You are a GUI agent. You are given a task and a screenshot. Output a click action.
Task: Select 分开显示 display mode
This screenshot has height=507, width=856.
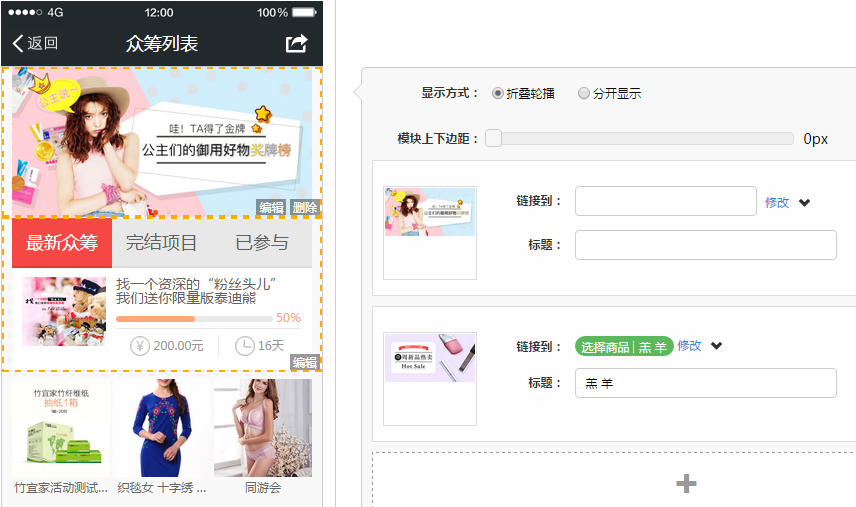click(x=584, y=93)
